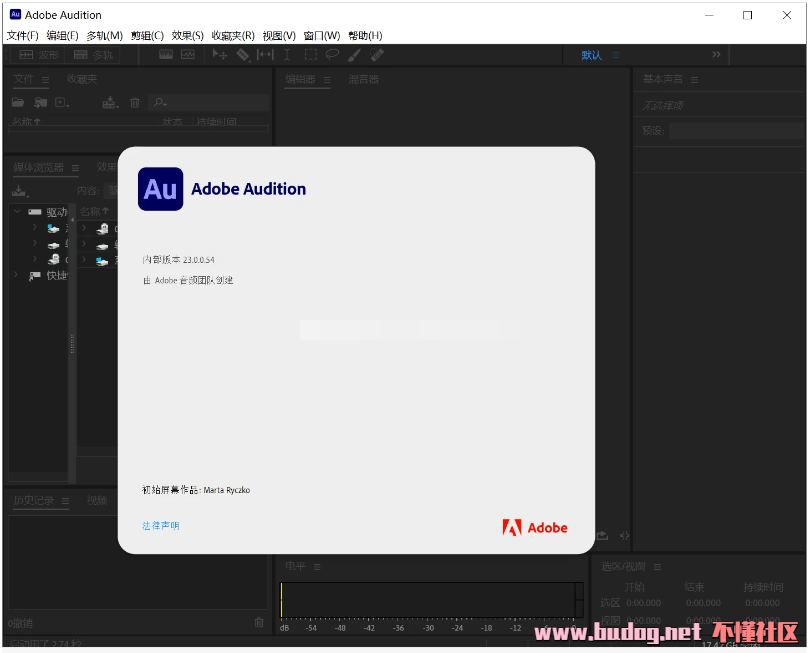The height and width of the screenshot is (653, 808).
Task: Click the Insert into Multitrack icon
Action: point(110,103)
